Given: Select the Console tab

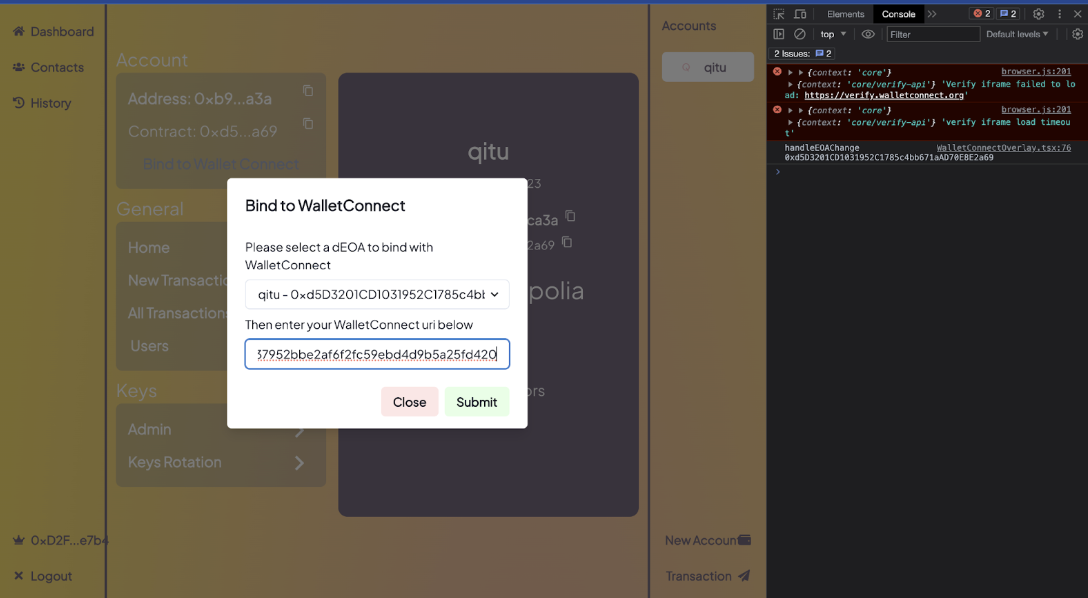Looking at the screenshot, I should (898, 13).
